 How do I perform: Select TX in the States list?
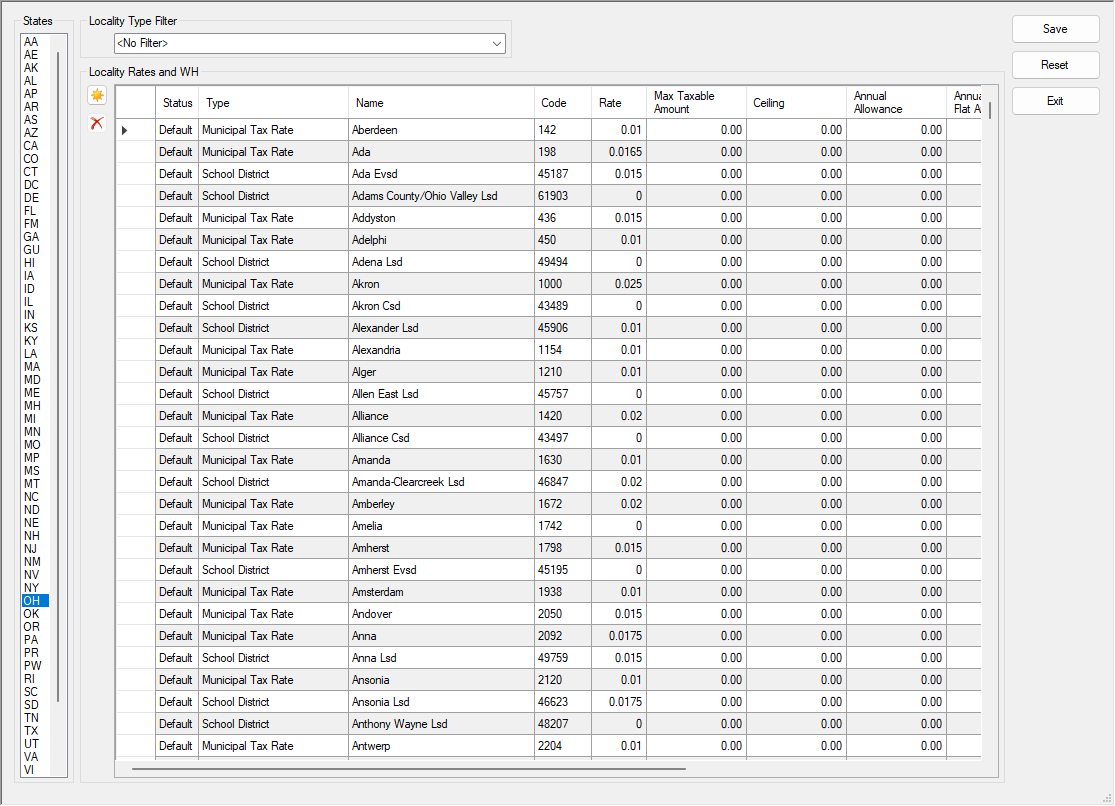tap(31, 731)
